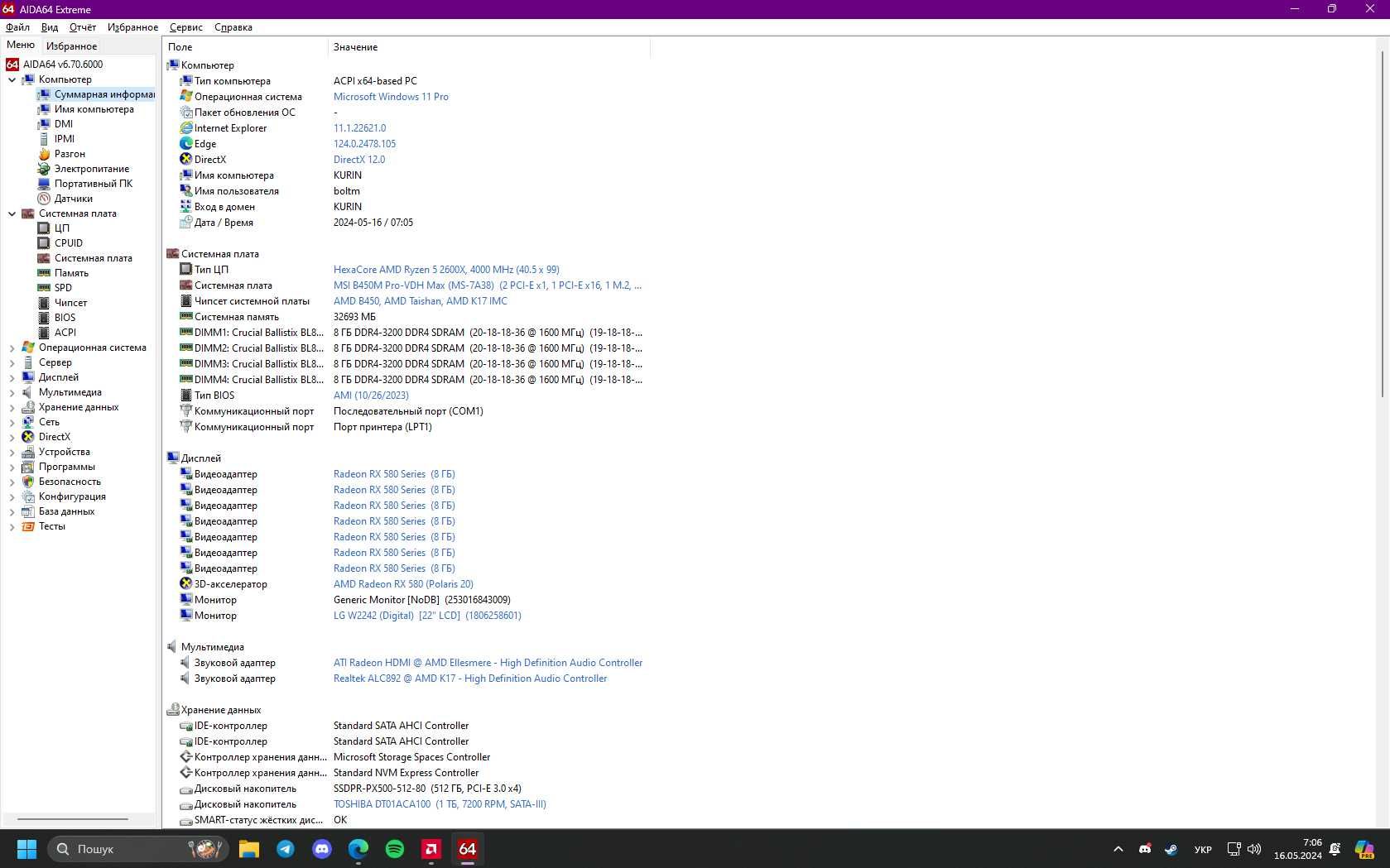Open Telegram from the taskbar

pyautogui.click(x=286, y=849)
